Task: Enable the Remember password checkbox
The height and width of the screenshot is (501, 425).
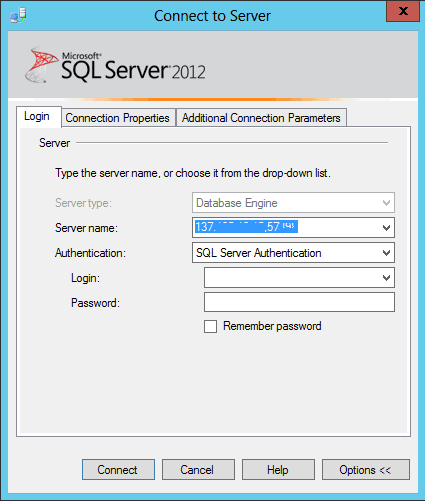Action: tap(210, 326)
